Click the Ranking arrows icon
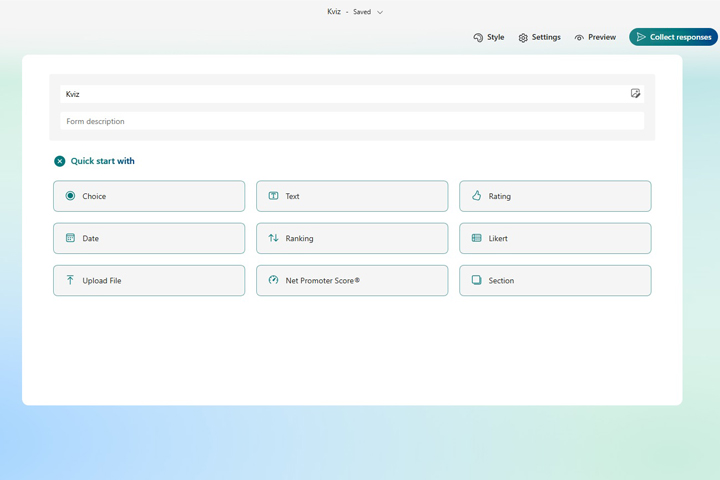The height and width of the screenshot is (480, 720). point(273,238)
